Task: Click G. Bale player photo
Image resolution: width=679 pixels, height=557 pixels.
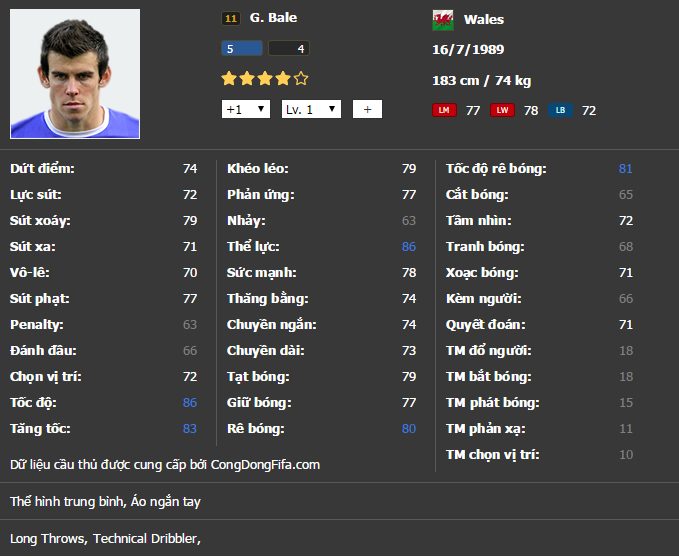Action: point(75,74)
